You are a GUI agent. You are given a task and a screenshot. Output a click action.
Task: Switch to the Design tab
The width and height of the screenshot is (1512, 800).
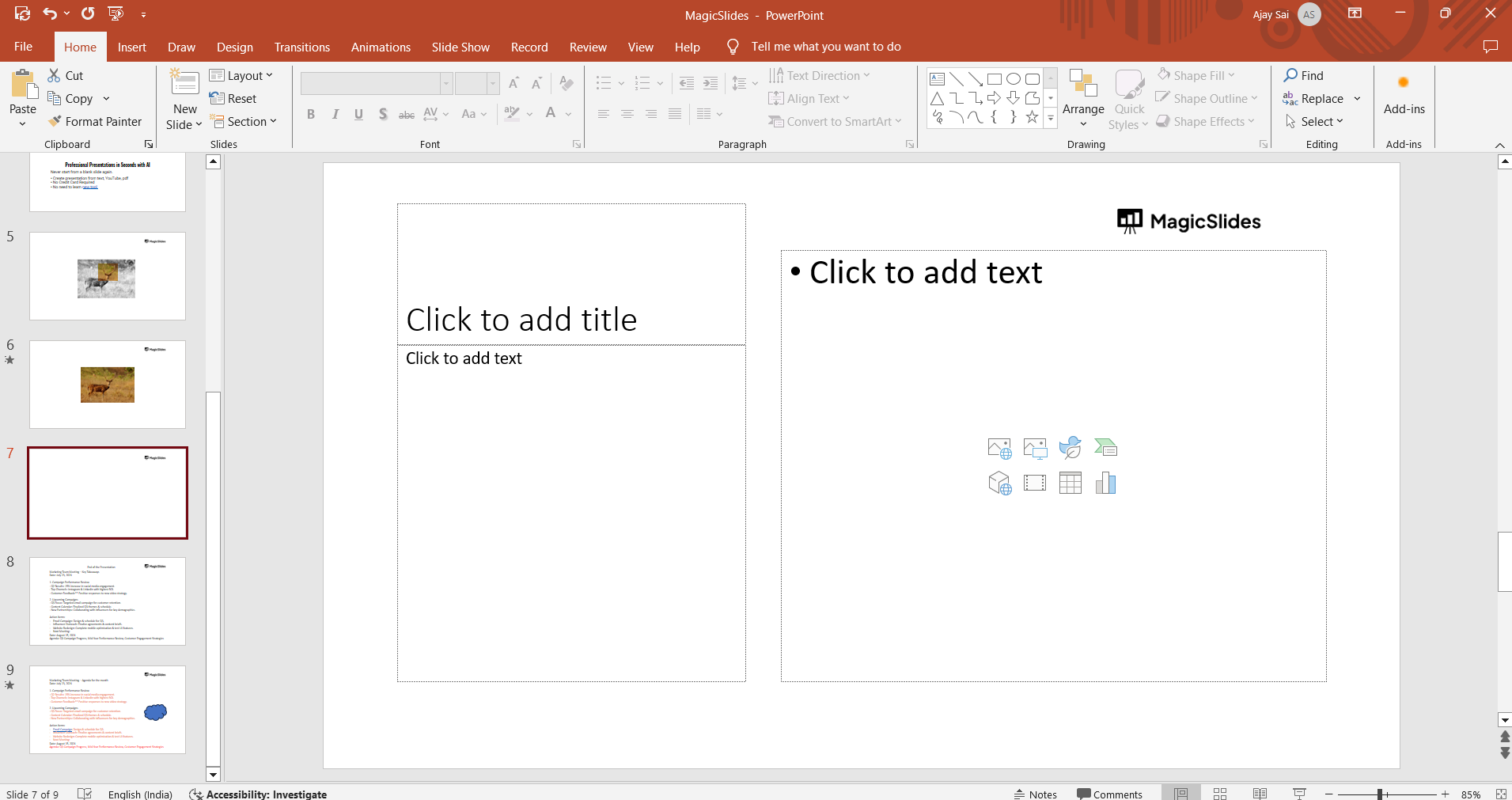point(235,47)
